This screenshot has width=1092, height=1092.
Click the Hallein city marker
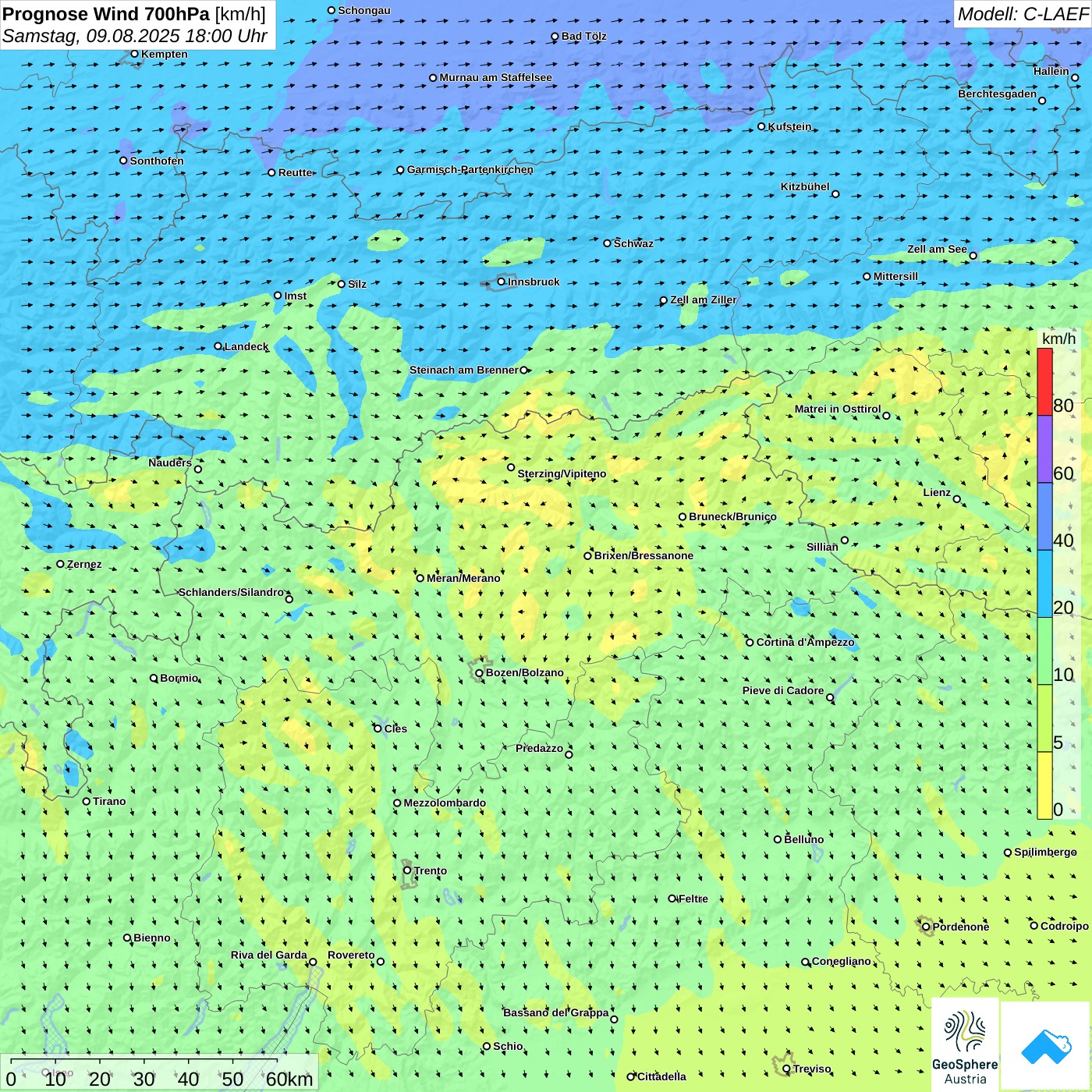[1075, 77]
